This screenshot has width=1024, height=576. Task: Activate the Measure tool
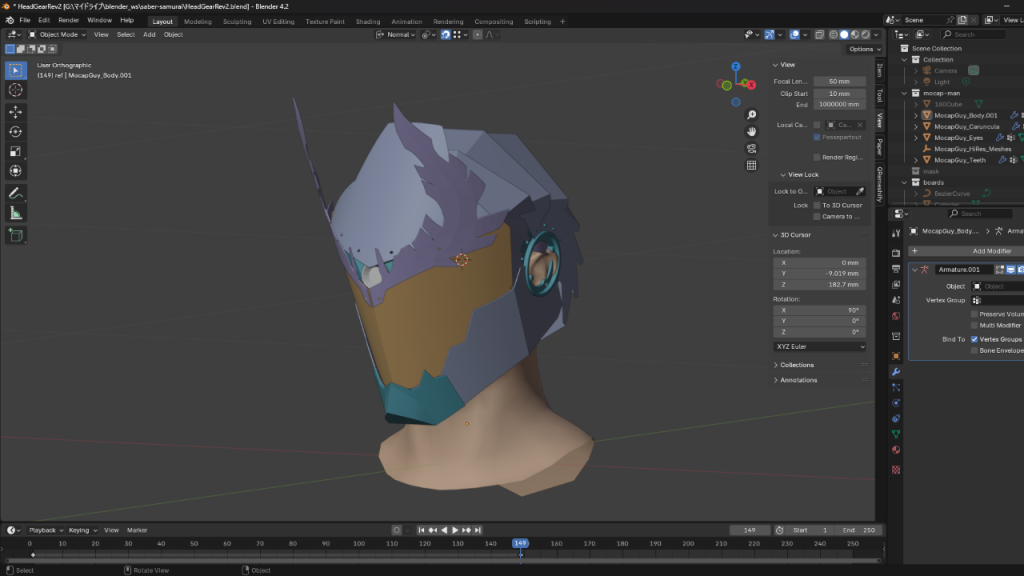click(x=16, y=213)
